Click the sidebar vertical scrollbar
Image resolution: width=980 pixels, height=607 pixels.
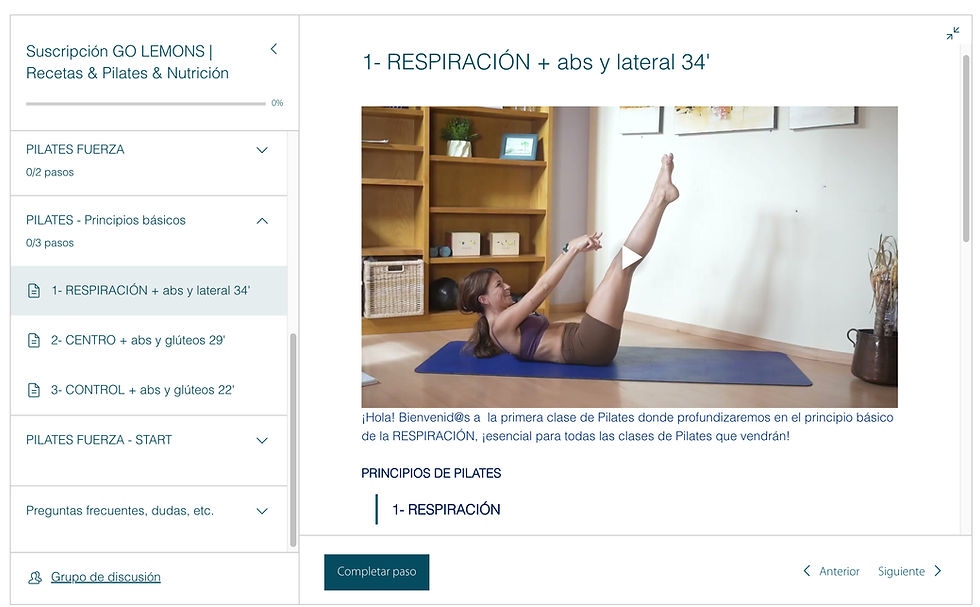coord(293,441)
